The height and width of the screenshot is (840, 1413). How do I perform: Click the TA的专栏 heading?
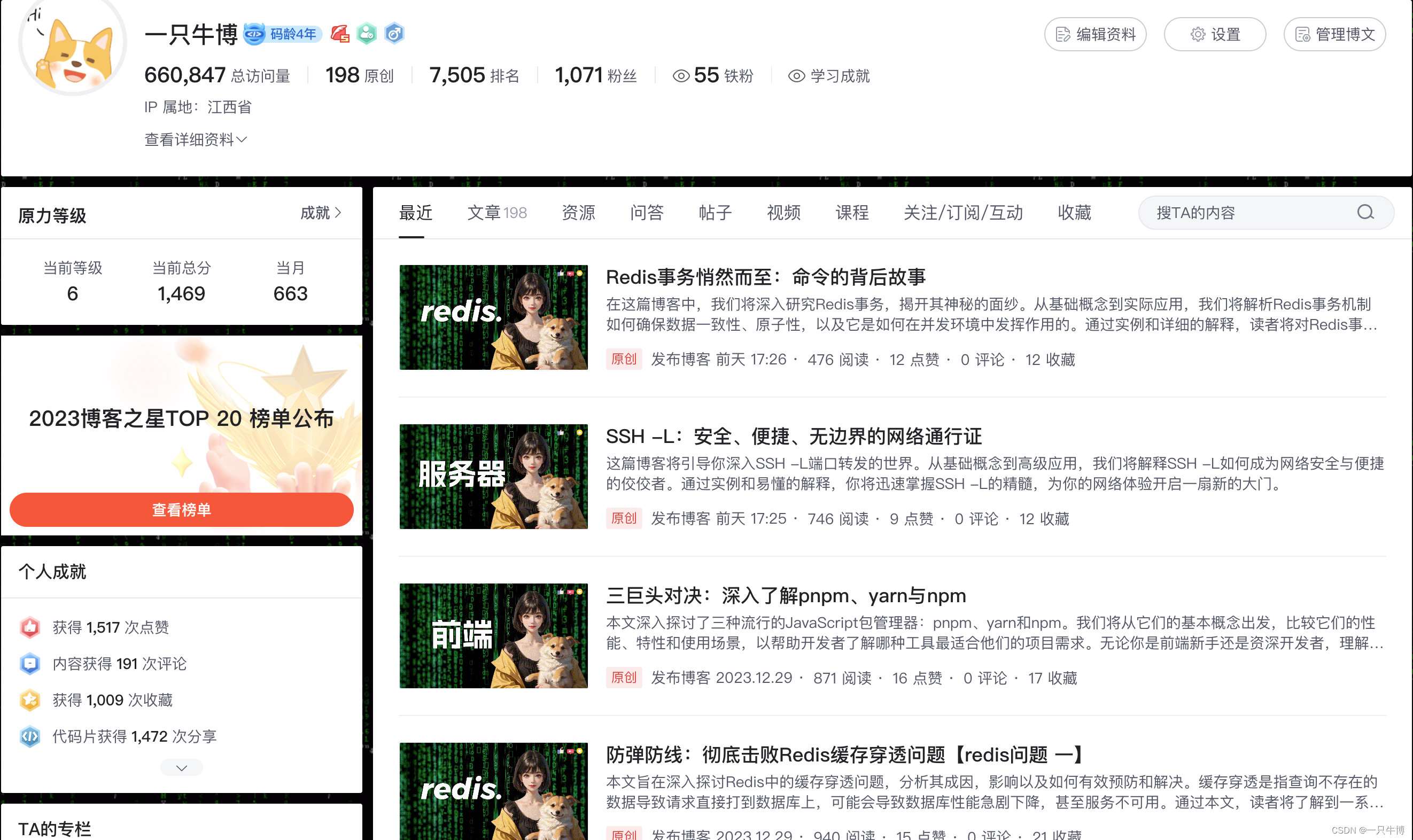pyautogui.click(x=55, y=829)
